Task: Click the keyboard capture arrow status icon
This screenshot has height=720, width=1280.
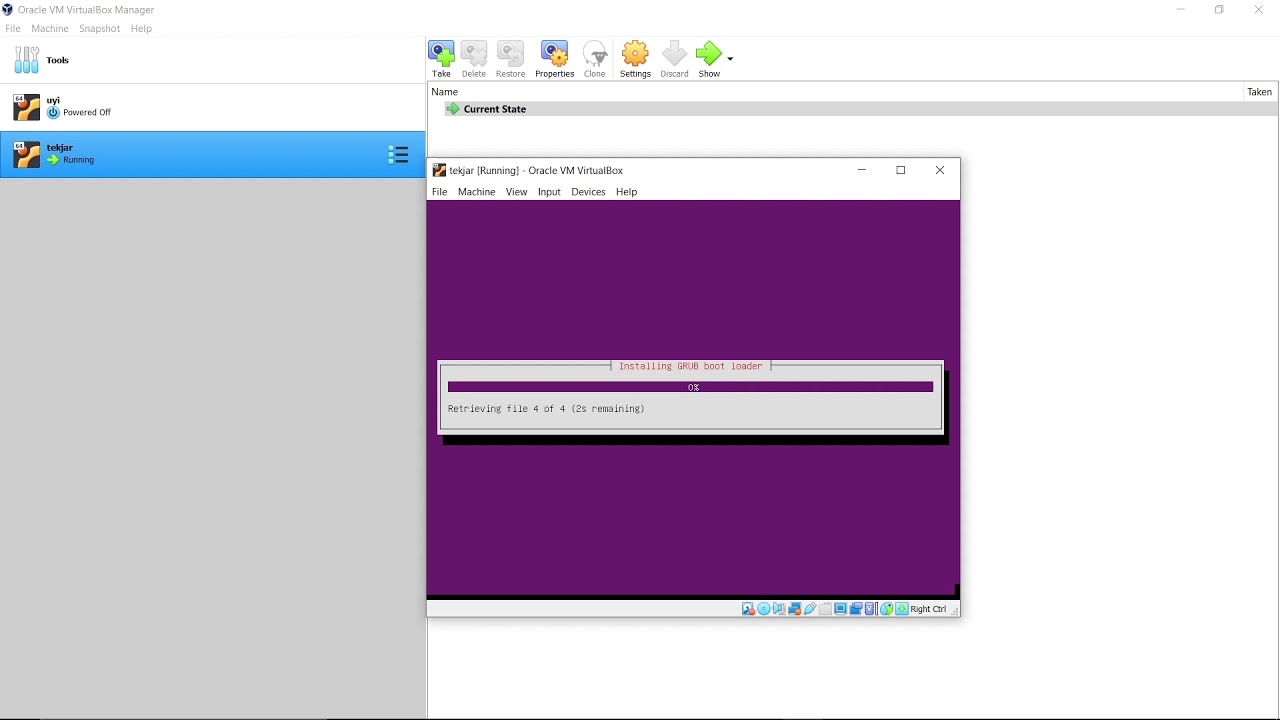Action: click(902, 609)
